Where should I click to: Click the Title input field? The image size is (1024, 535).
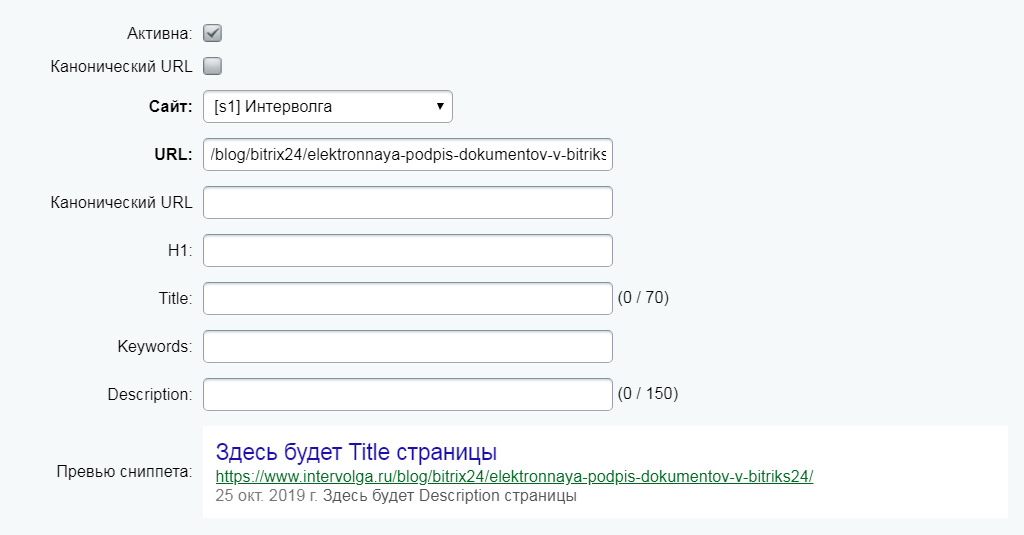point(408,299)
